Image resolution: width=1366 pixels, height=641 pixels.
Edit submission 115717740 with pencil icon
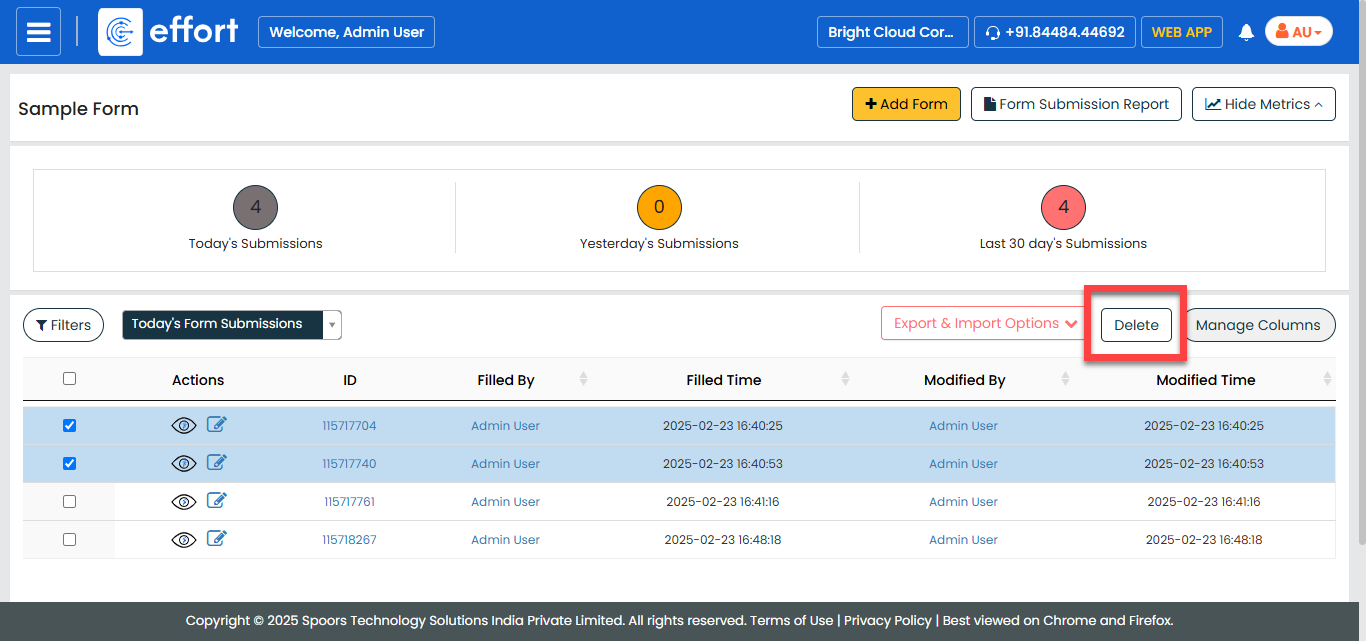(x=217, y=463)
